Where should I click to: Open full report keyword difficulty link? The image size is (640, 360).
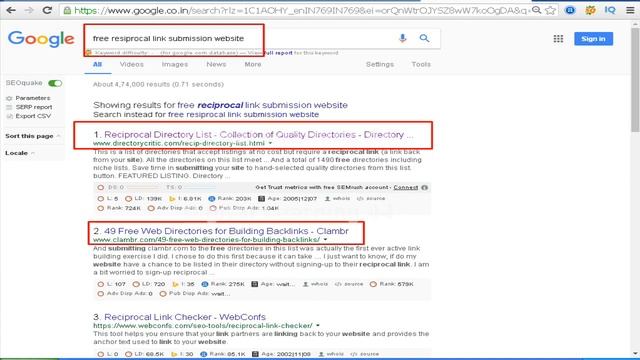tap(278, 53)
